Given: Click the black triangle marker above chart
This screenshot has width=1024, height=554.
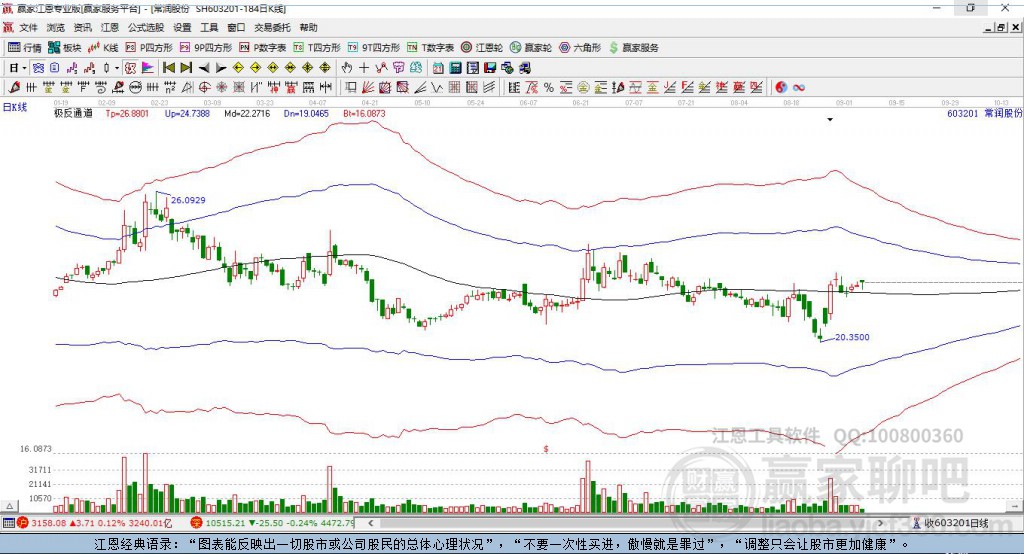Looking at the screenshot, I should click(830, 120).
